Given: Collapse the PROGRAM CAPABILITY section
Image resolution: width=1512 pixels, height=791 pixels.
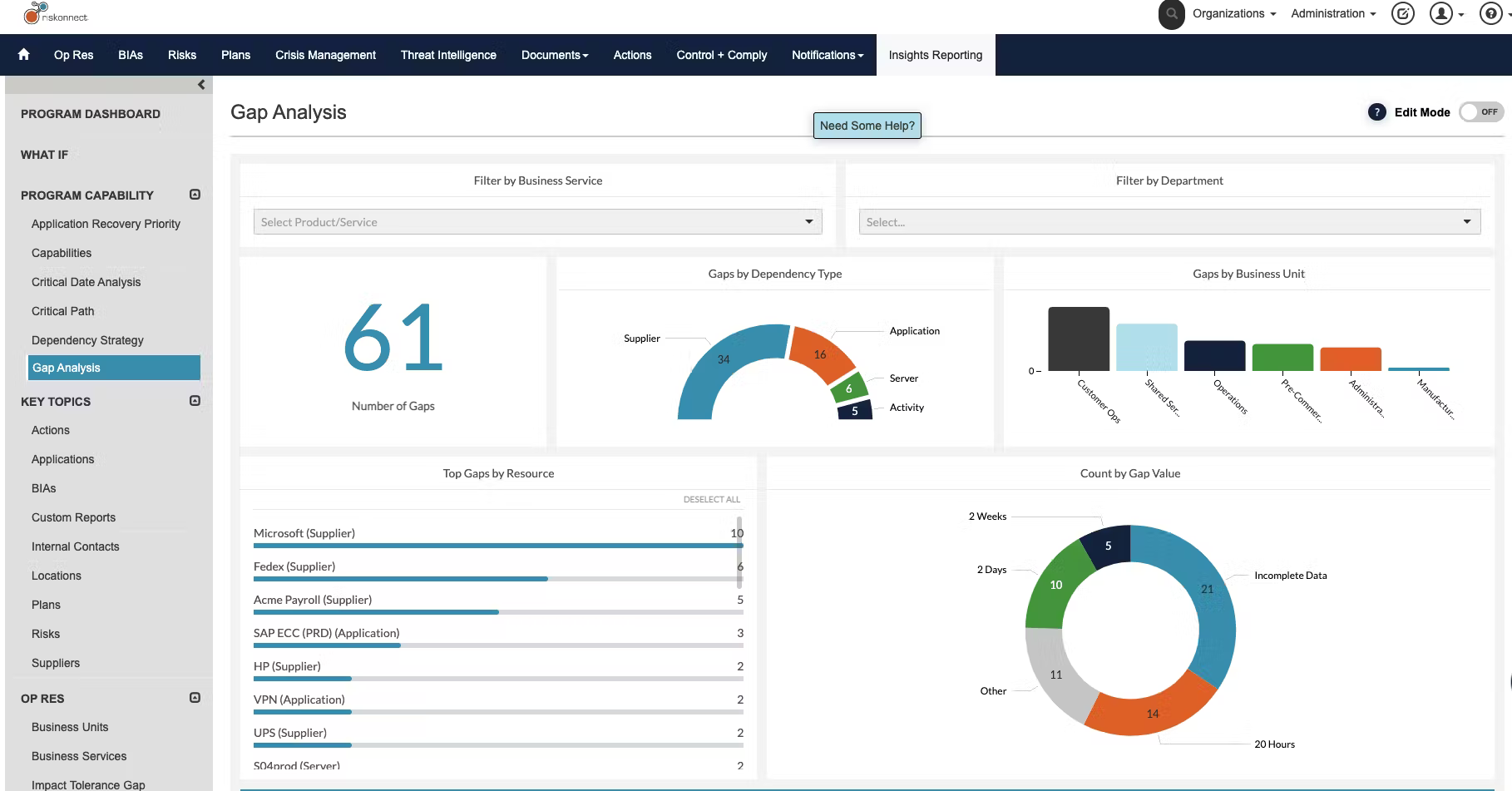Looking at the screenshot, I should 195,194.
